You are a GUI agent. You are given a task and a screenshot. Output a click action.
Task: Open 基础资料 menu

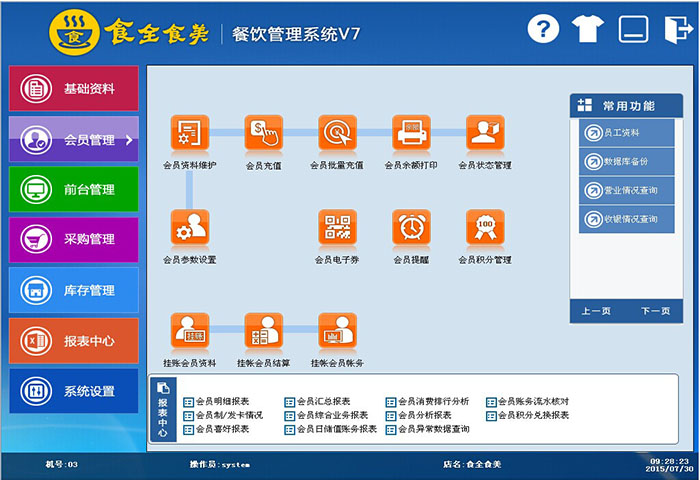pos(74,88)
